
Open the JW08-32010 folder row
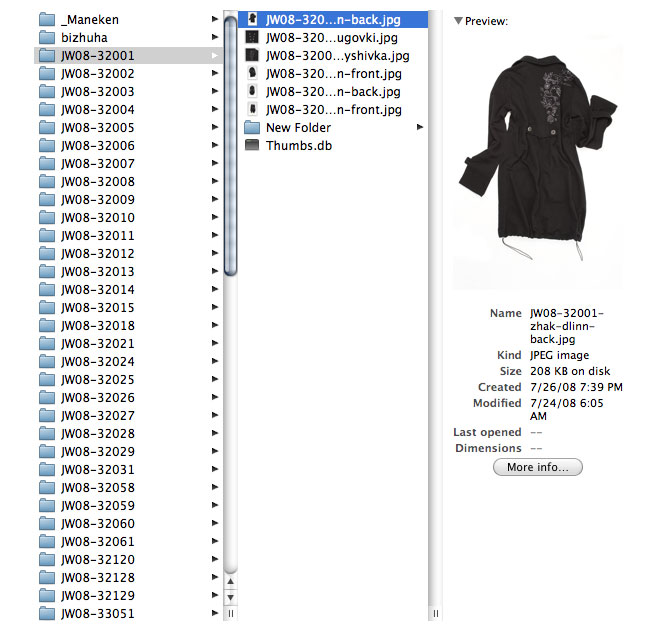point(97,218)
